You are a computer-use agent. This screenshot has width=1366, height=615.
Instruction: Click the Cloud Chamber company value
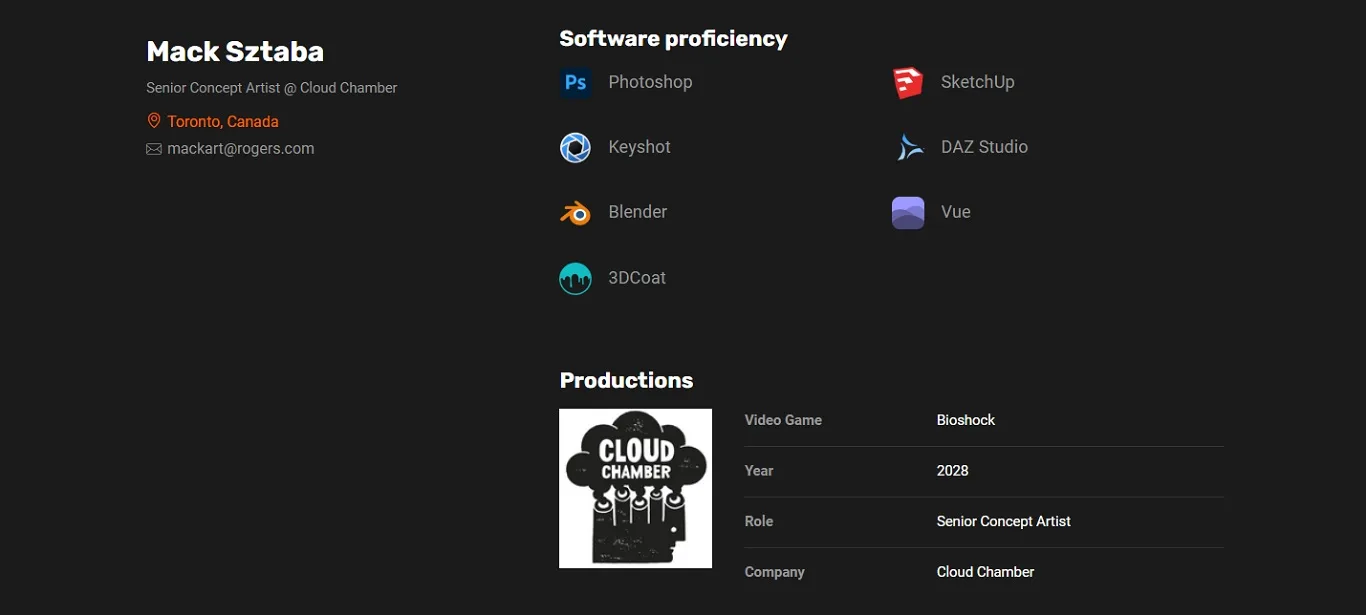(985, 572)
